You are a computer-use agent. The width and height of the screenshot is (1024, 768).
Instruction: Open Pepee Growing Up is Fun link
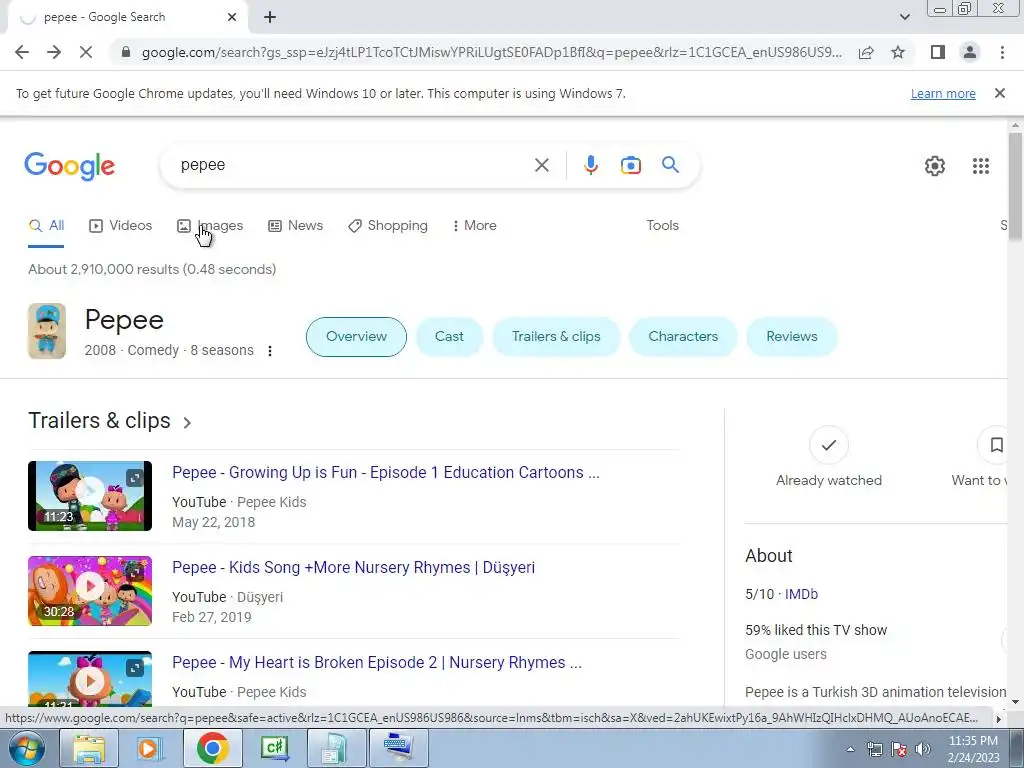[x=385, y=473]
